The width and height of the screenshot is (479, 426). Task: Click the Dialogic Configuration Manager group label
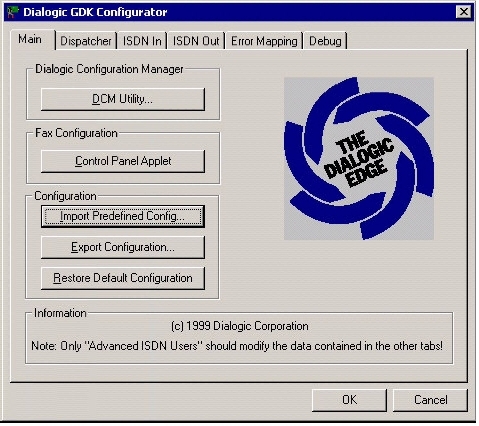click(109, 69)
